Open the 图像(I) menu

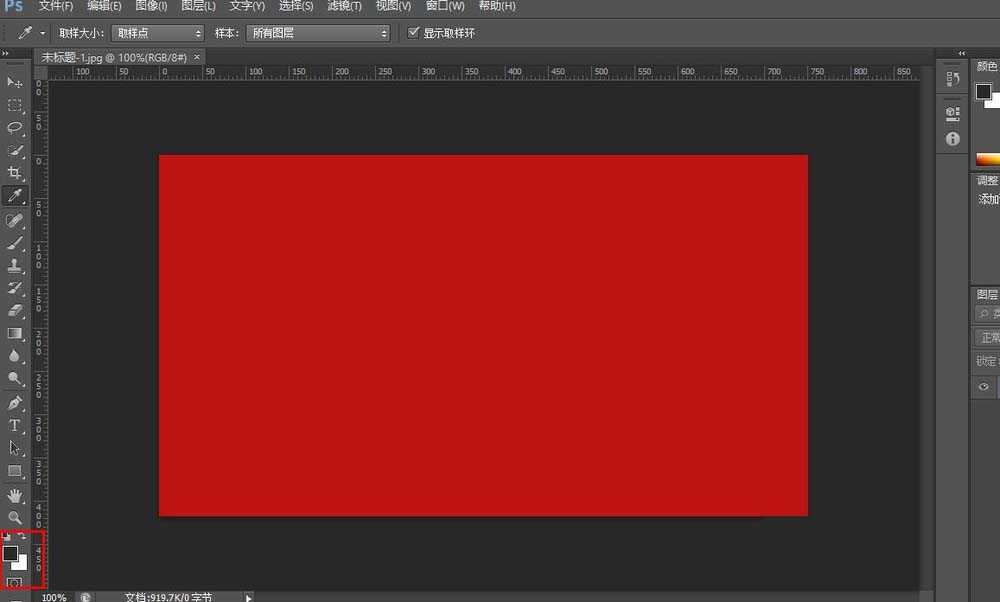[x=150, y=6]
